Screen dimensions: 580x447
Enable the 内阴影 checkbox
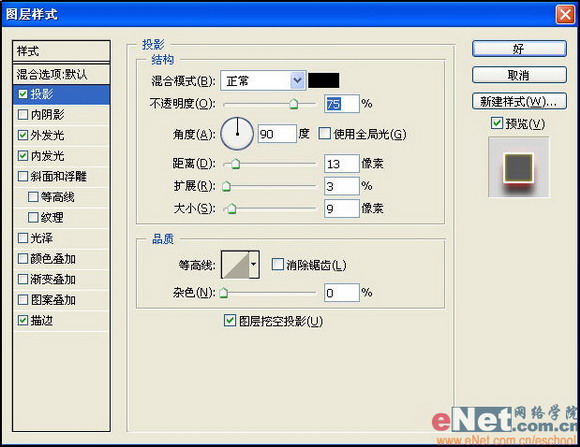(x=23, y=114)
